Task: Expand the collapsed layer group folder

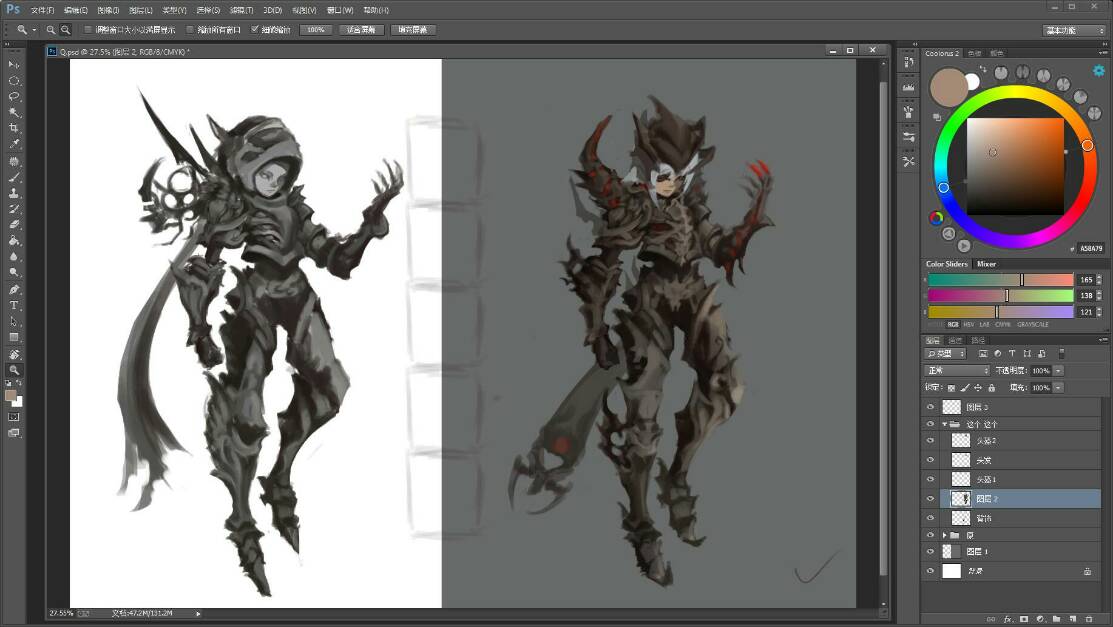Action: [945, 535]
